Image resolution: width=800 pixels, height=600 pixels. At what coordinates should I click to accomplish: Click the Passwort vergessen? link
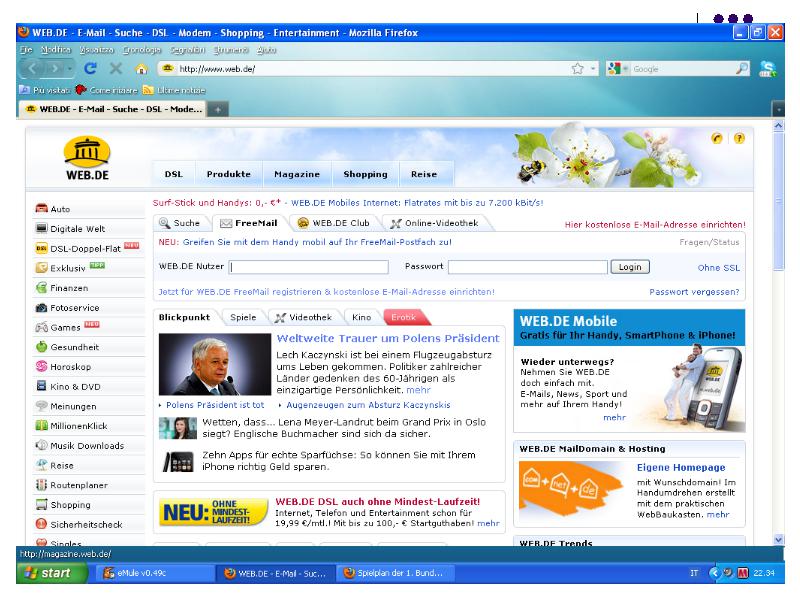(694, 292)
